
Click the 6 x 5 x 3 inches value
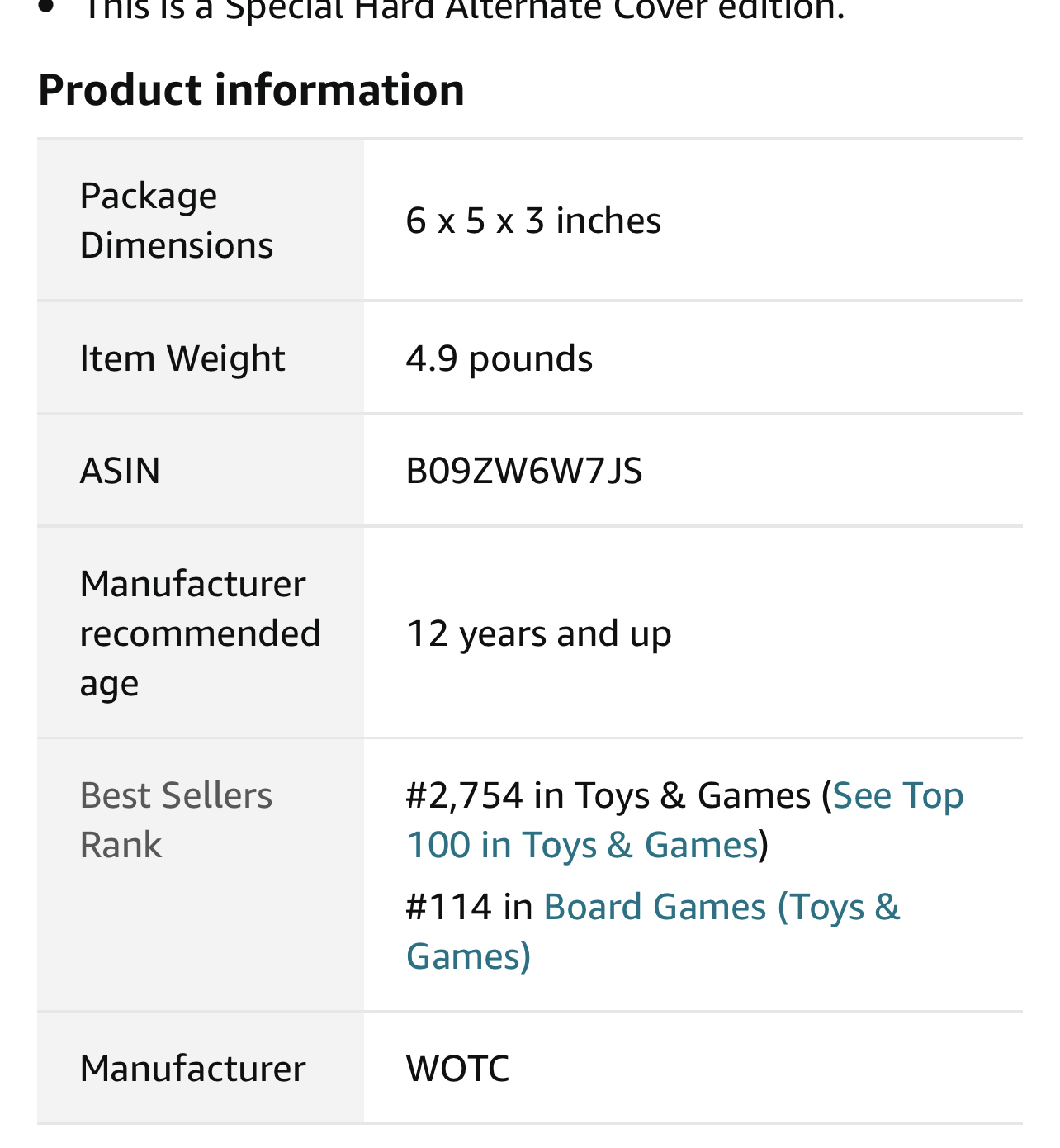coord(533,221)
